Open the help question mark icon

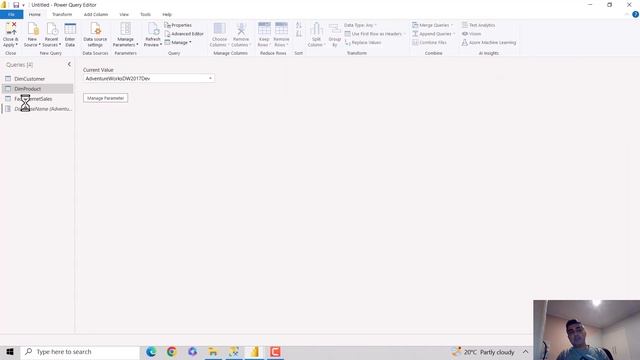click(635, 14)
